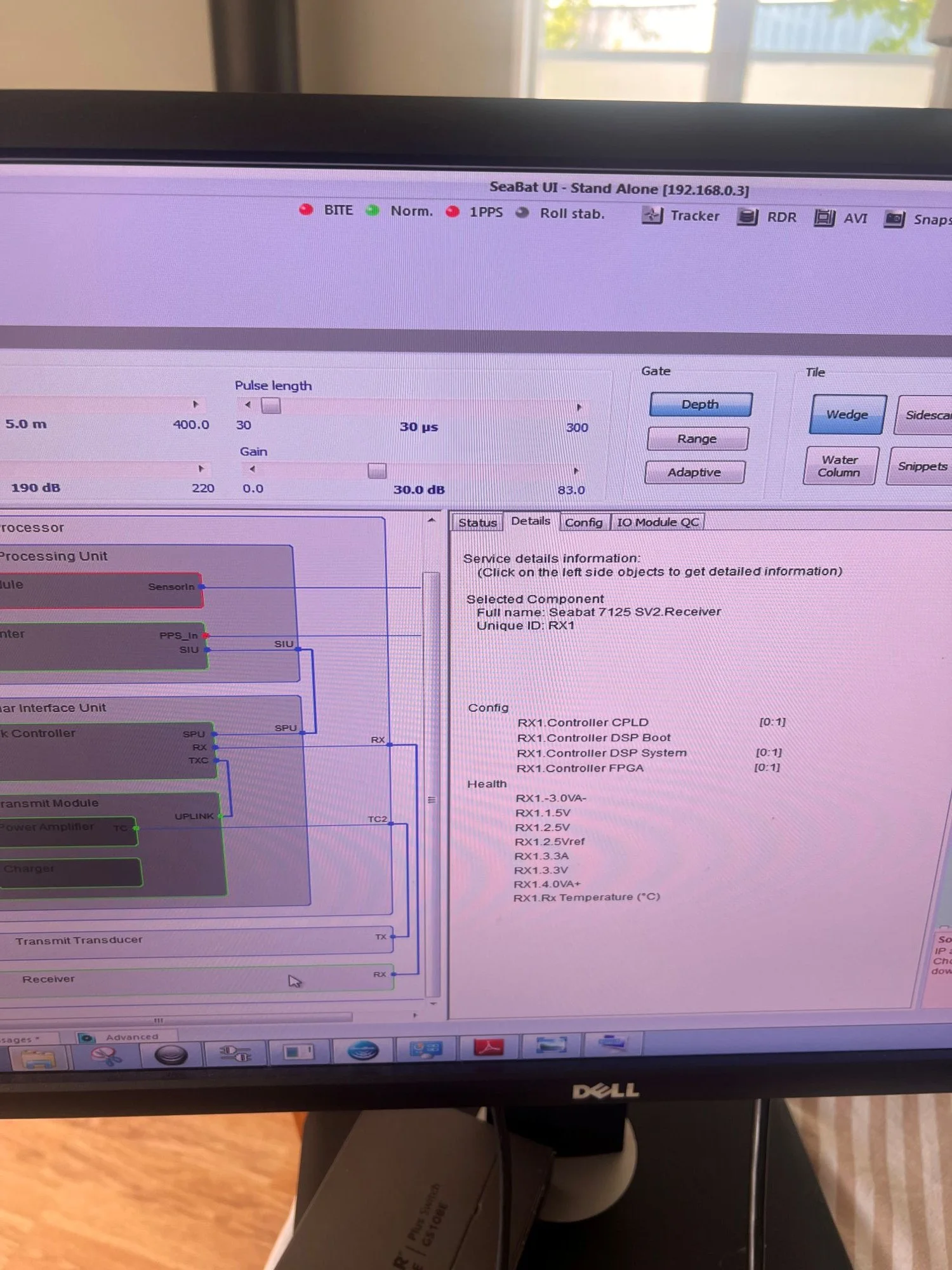Select the Sidescan tile view

point(925,415)
